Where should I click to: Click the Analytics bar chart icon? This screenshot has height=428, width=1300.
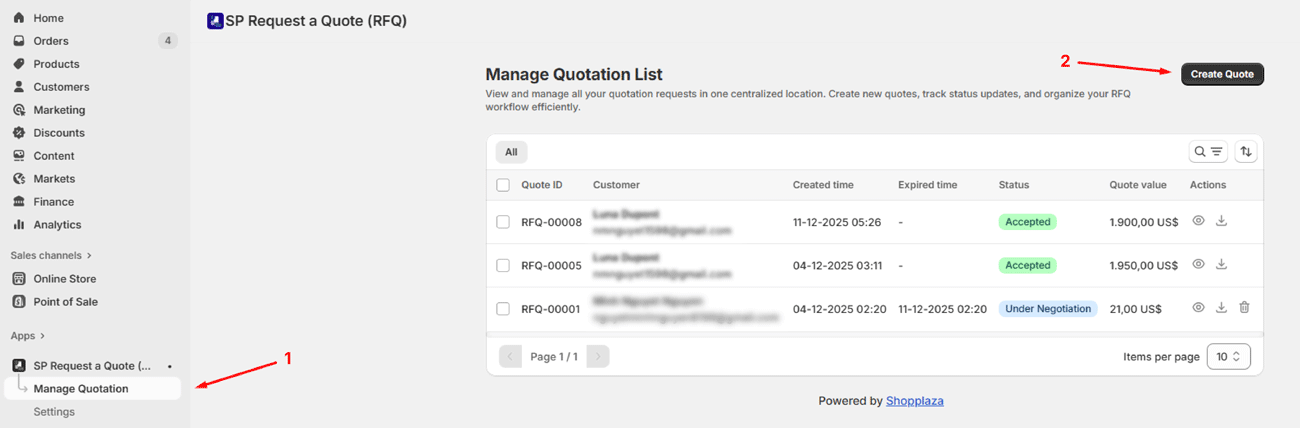(x=18, y=225)
